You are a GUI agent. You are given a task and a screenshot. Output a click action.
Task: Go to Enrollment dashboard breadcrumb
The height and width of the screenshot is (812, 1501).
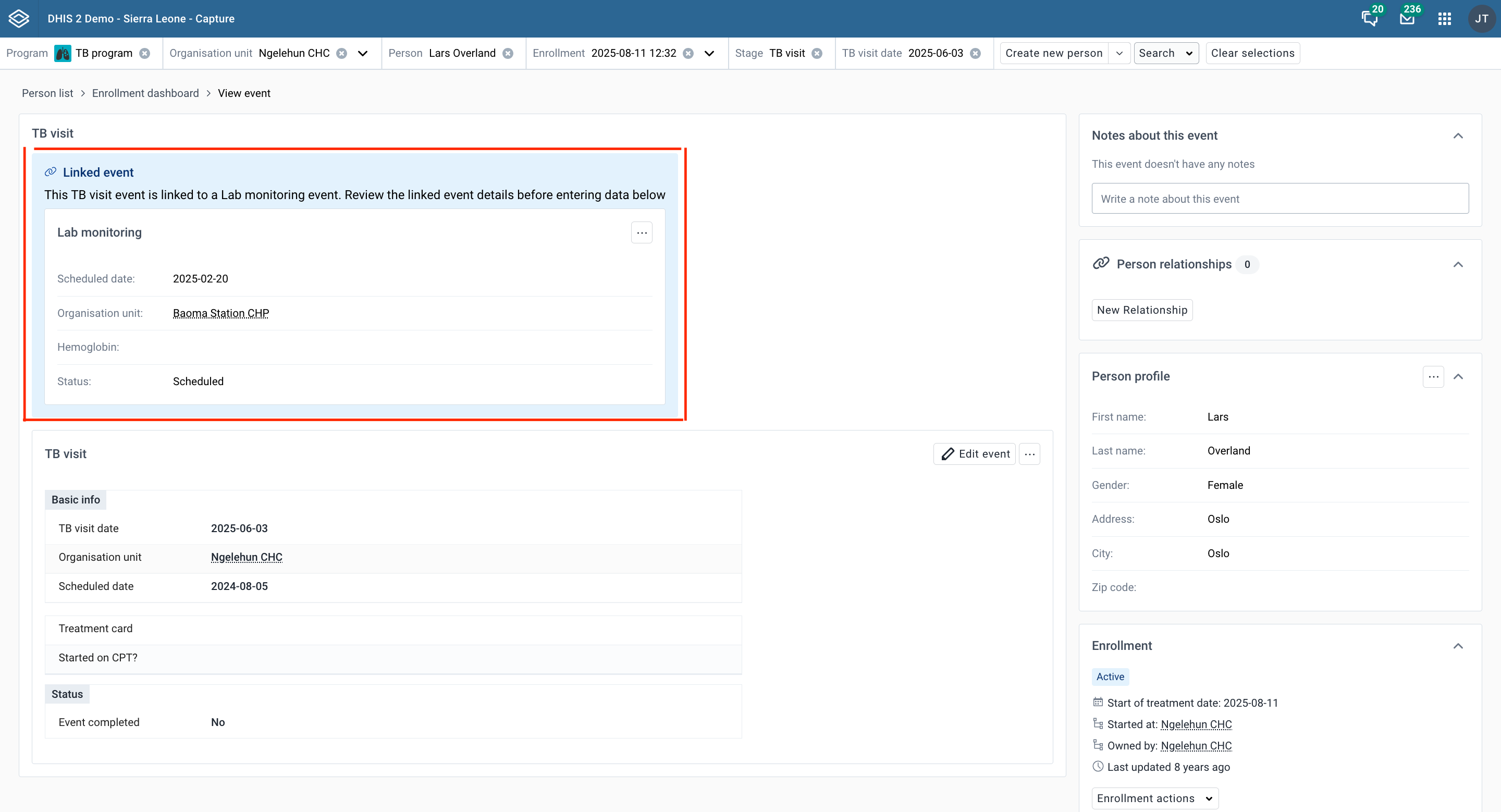coord(145,93)
